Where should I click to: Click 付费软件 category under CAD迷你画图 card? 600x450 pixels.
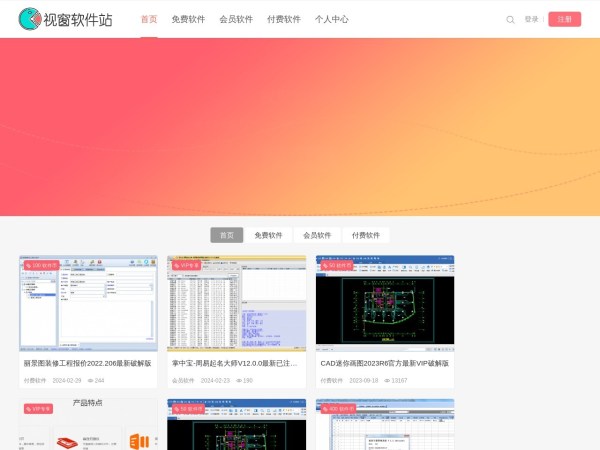(331, 380)
